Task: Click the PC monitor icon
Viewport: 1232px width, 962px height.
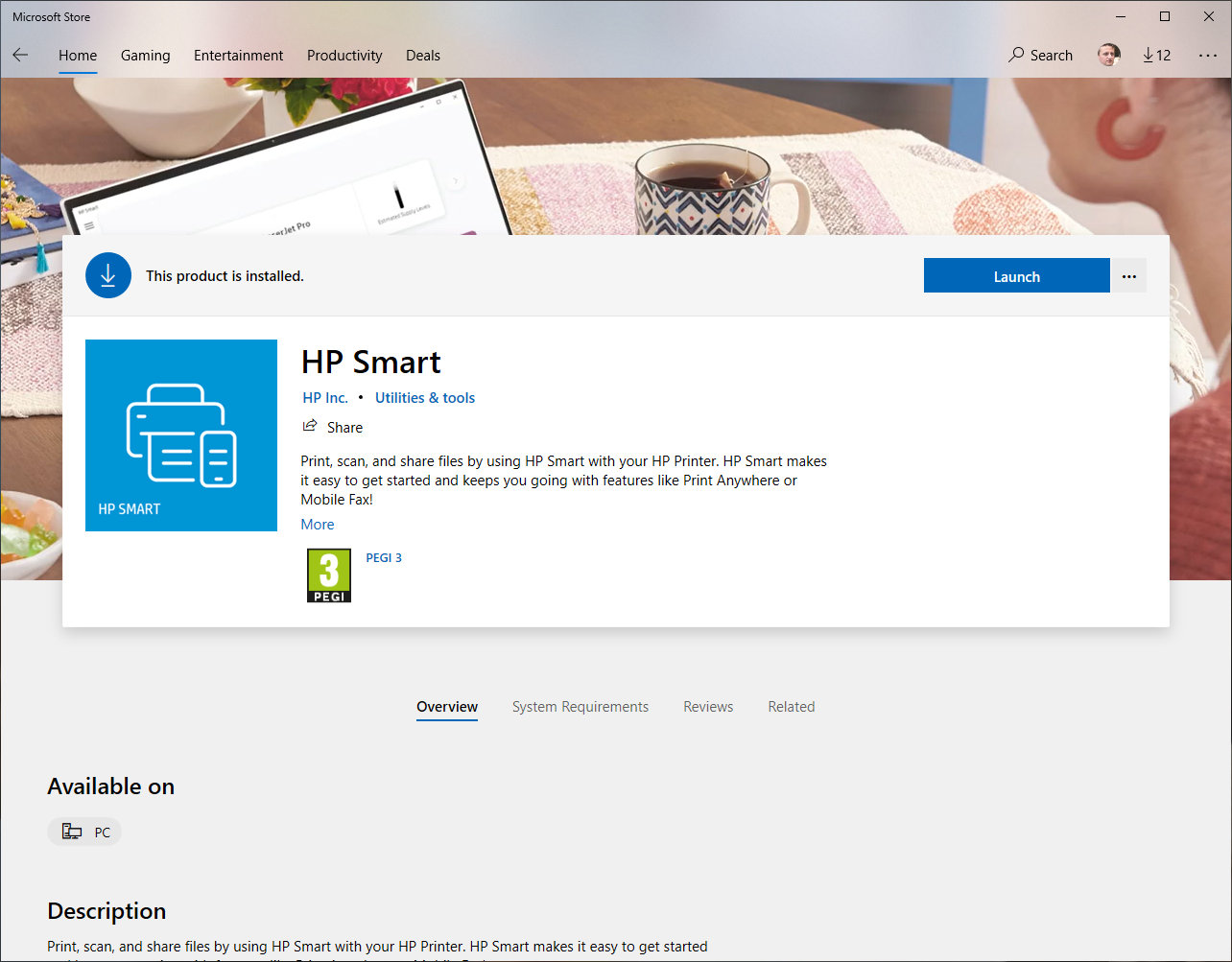Action: pyautogui.click(x=72, y=832)
